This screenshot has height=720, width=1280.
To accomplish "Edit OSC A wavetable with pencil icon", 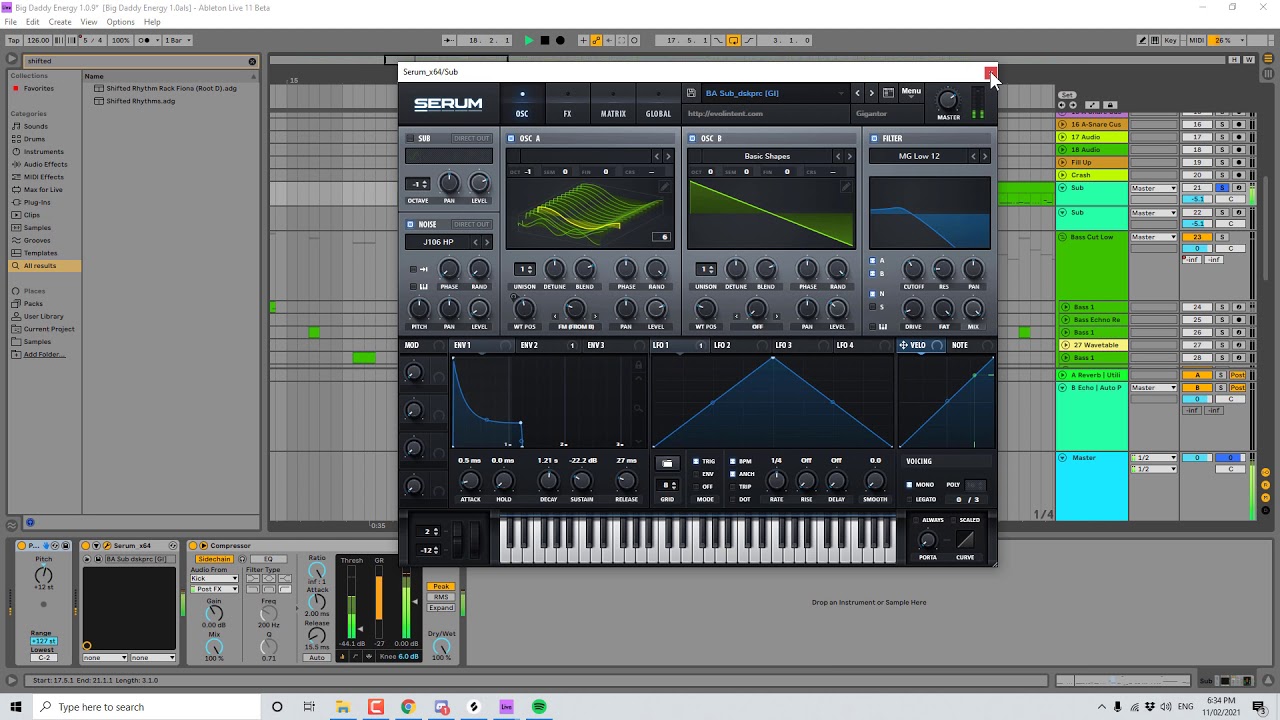I will 664,187.
